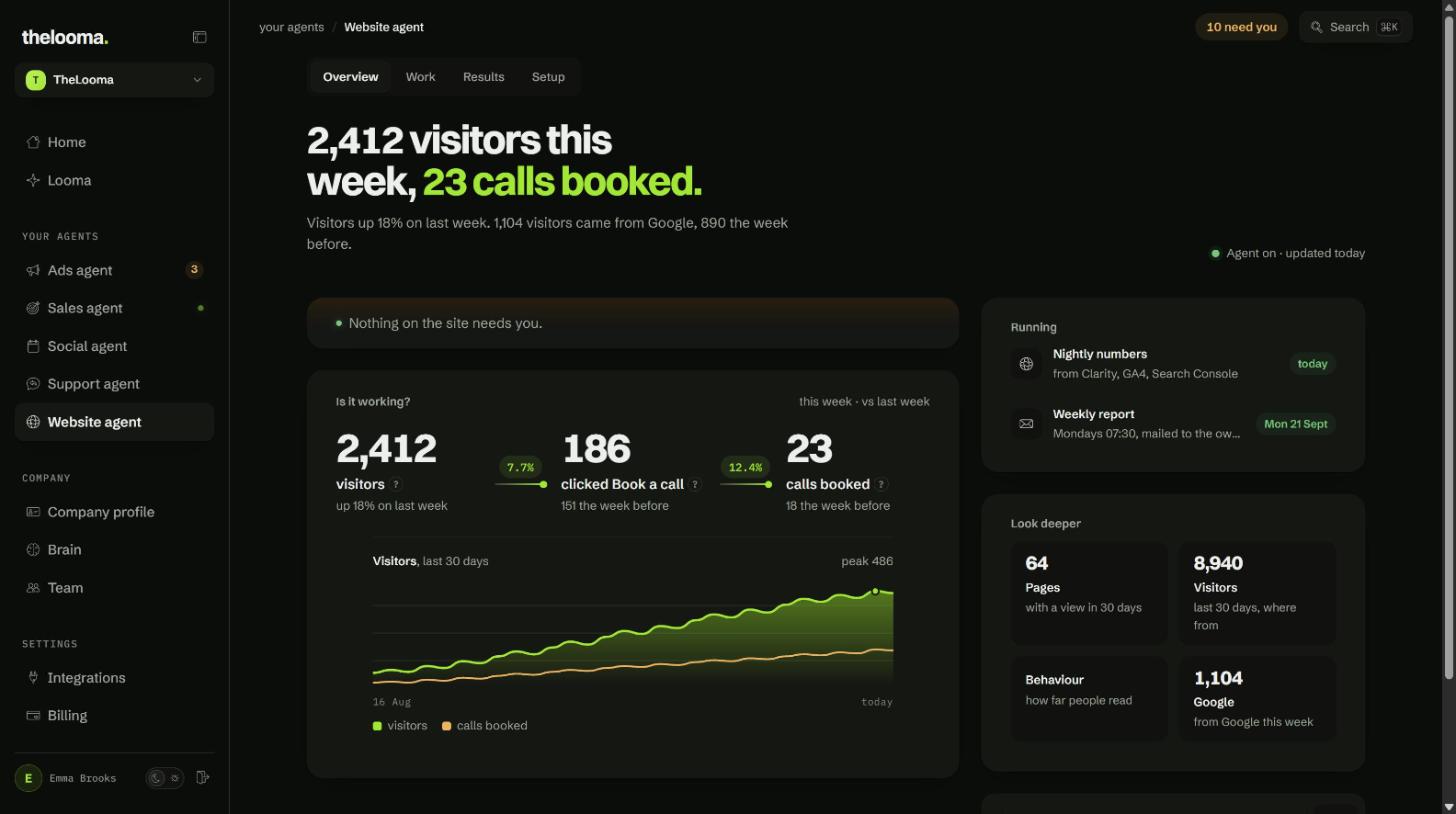Screen dimensions: 1456x814
Task: Click help icon beside 'clicked Book a call'
Action: point(695,484)
